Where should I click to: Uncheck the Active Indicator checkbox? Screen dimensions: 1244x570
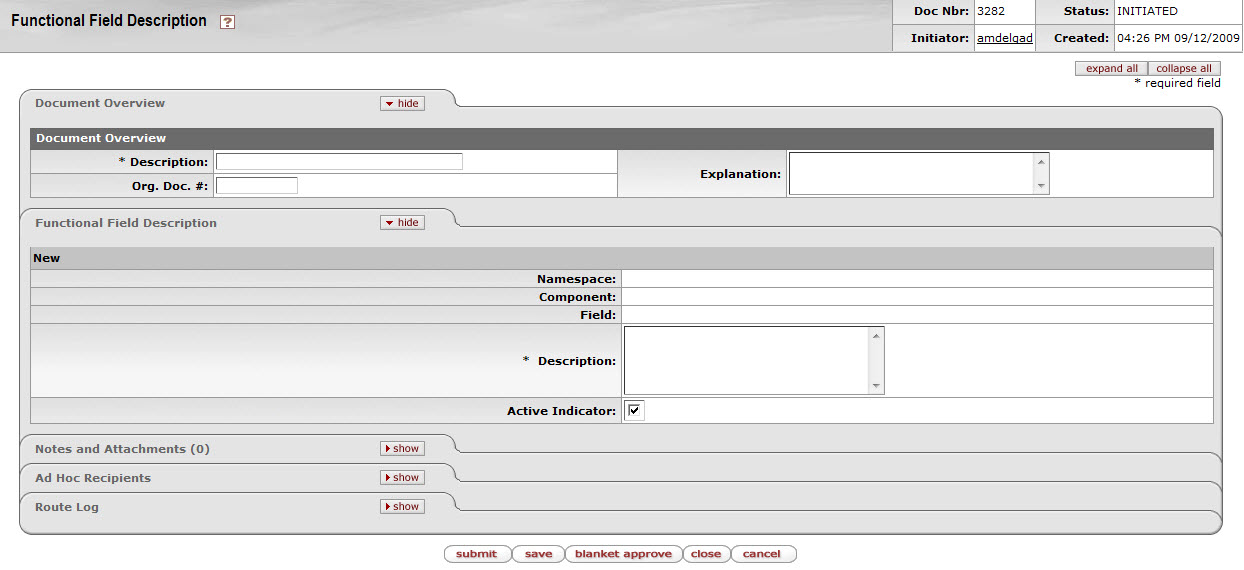(x=634, y=411)
